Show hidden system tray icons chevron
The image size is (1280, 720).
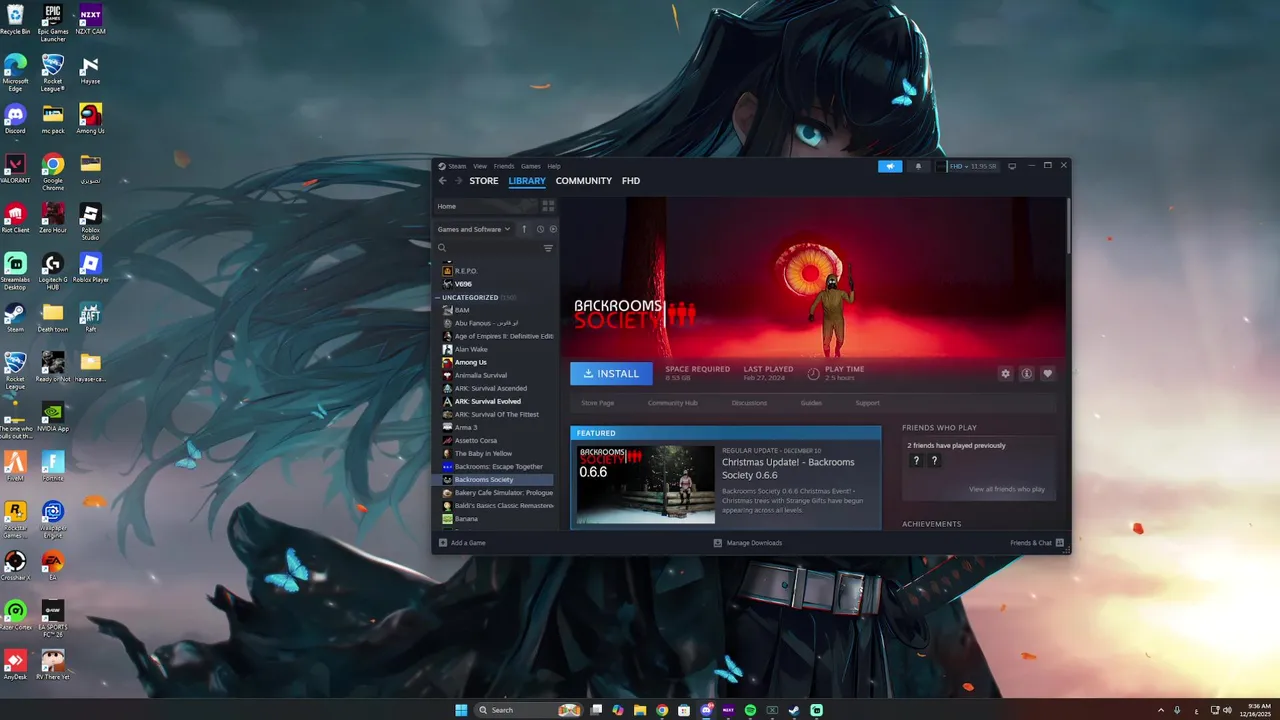pyautogui.click(x=1161, y=710)
